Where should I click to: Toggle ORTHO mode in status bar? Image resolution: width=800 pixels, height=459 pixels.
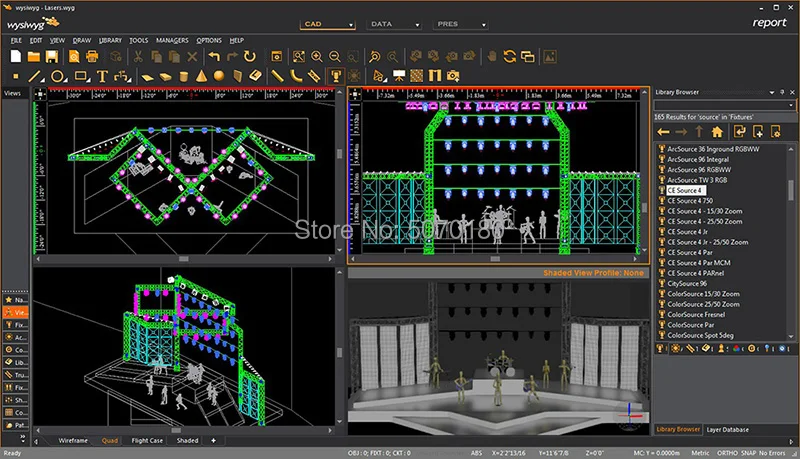(728, 453)
